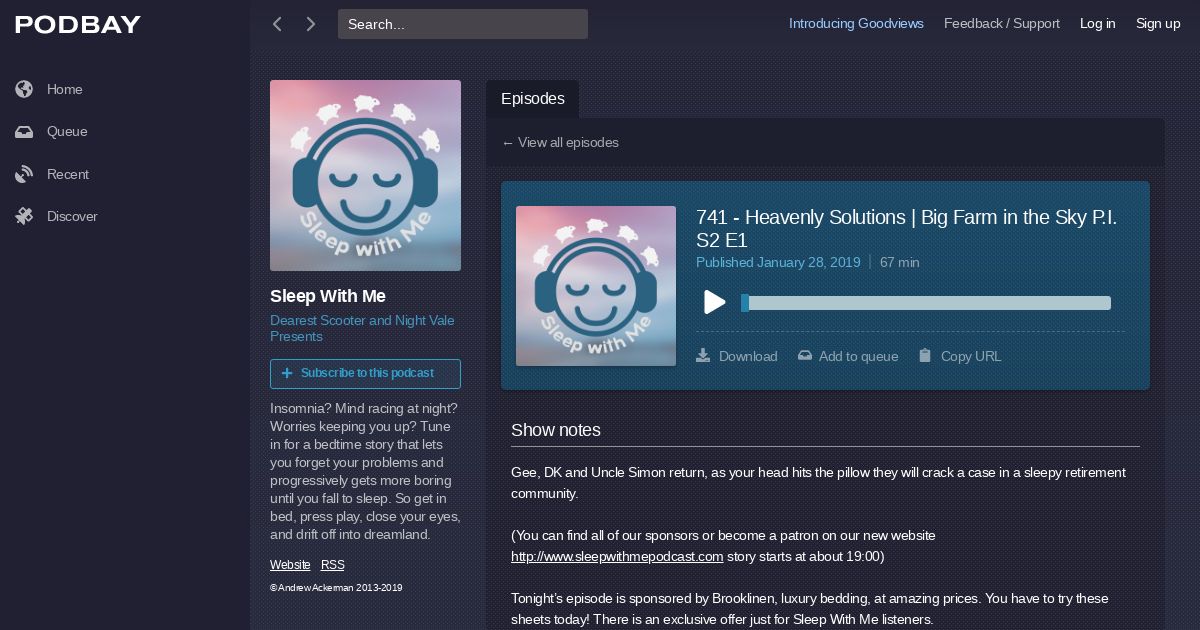The height and width of the screenshot is (630, 1200).
Task: Click Sign up
Action: pyautogui.click(x=1158, y=24)
